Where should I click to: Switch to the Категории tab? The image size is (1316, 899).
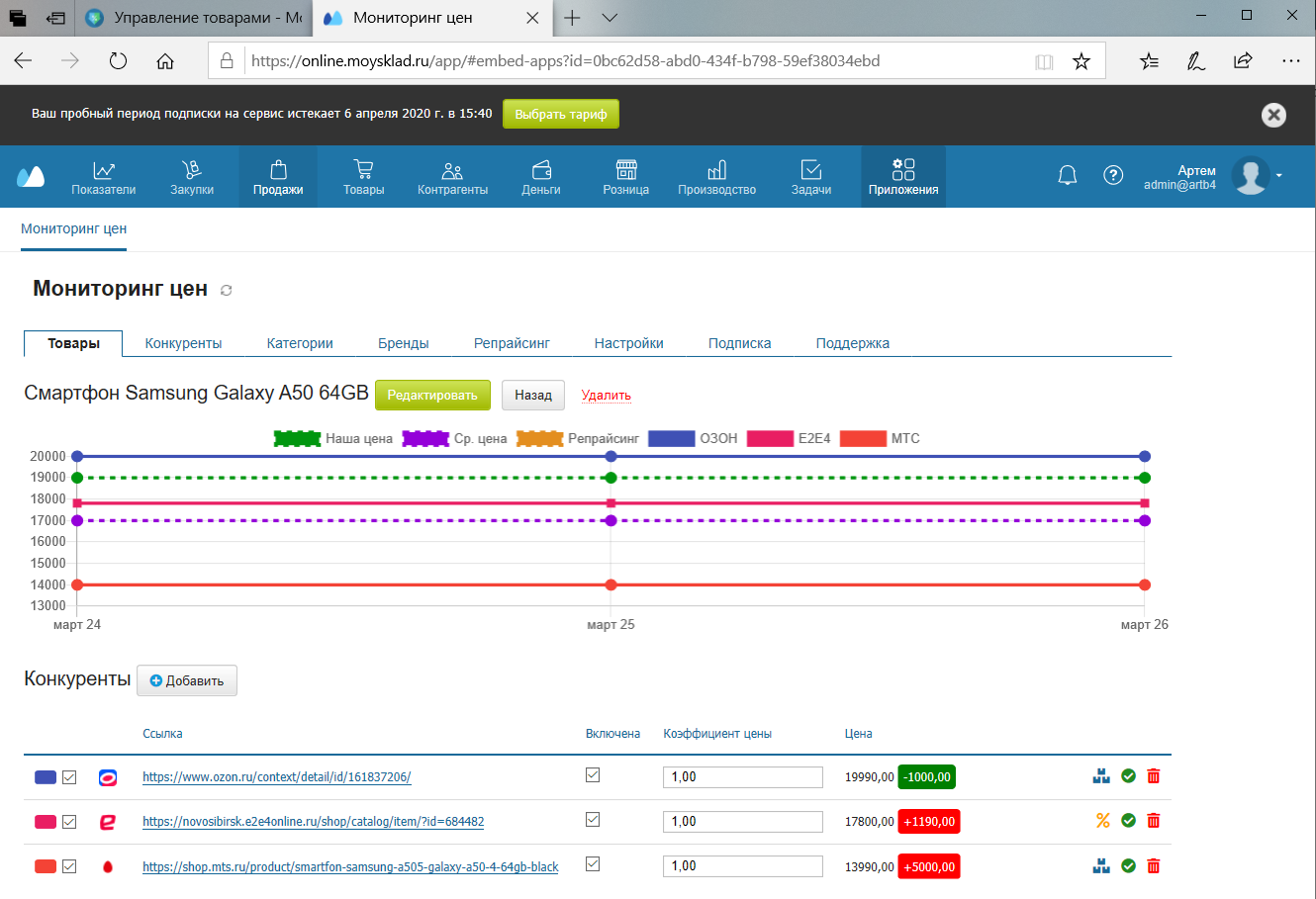[x=300, y=343]
